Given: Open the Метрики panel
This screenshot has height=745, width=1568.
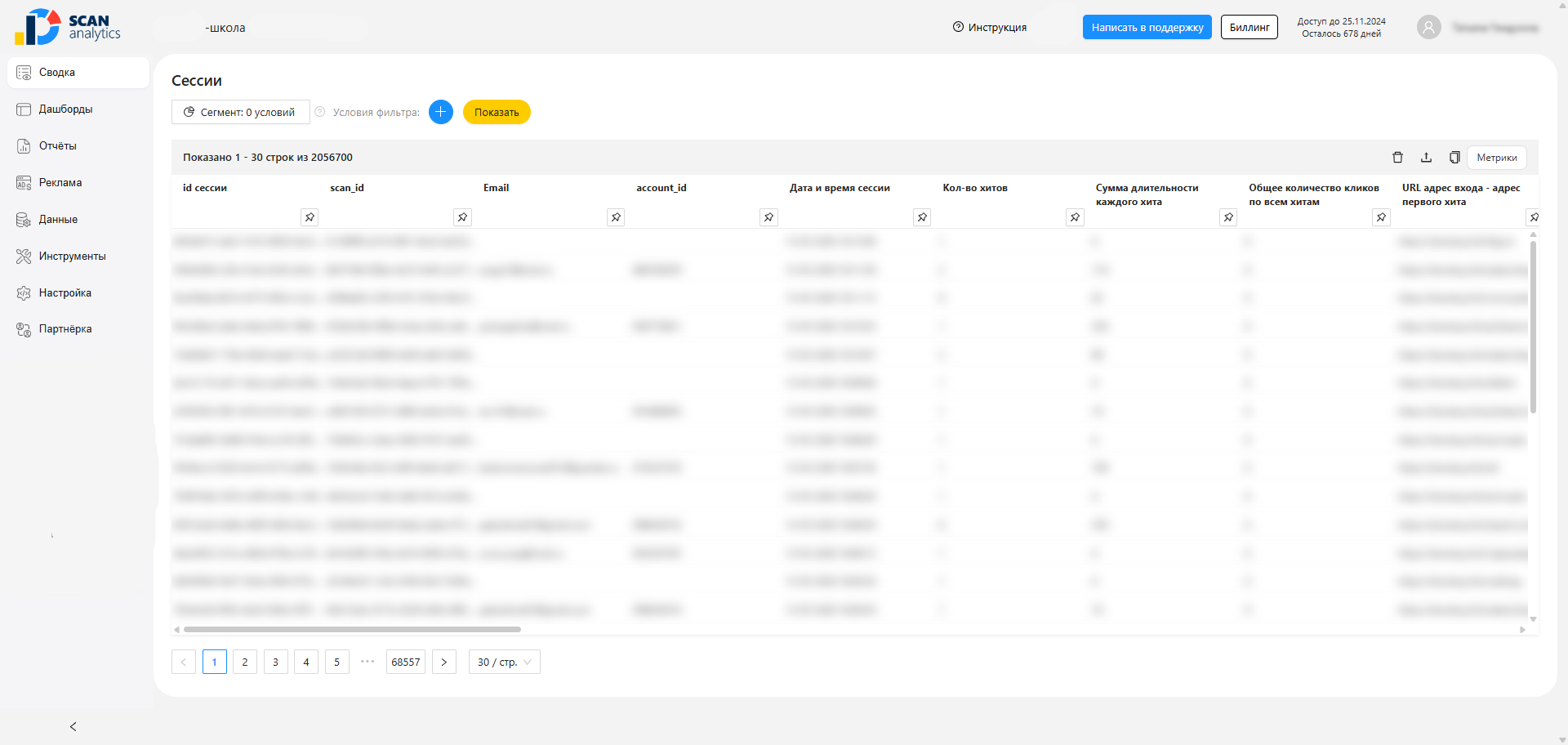Looking at the screenshot, I should tap(1497, 158).
